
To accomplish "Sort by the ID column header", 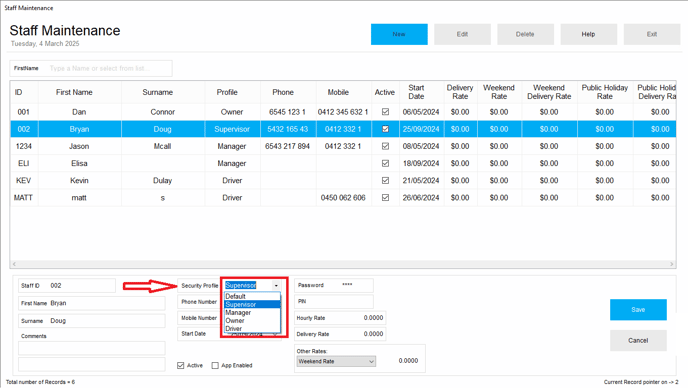I will pyautogui.click(x=24, y=92).
